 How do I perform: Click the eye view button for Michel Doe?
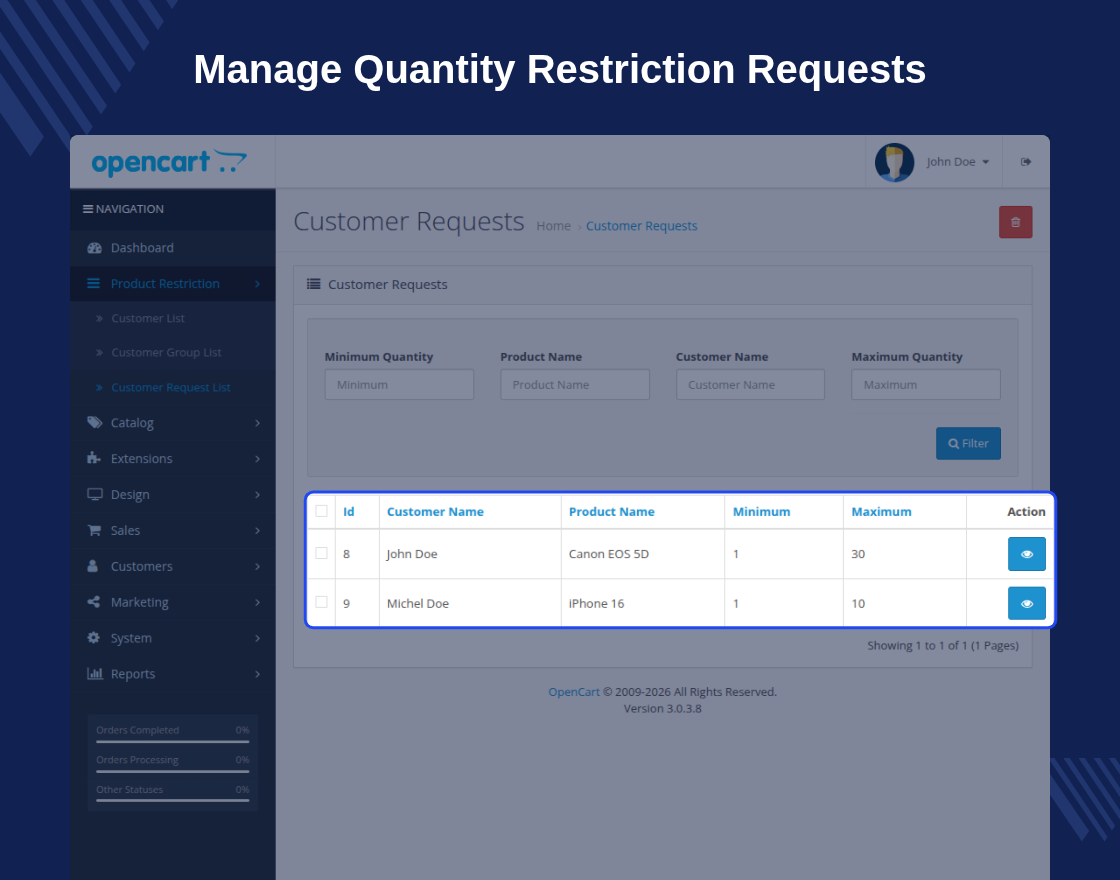[1026, 604]
